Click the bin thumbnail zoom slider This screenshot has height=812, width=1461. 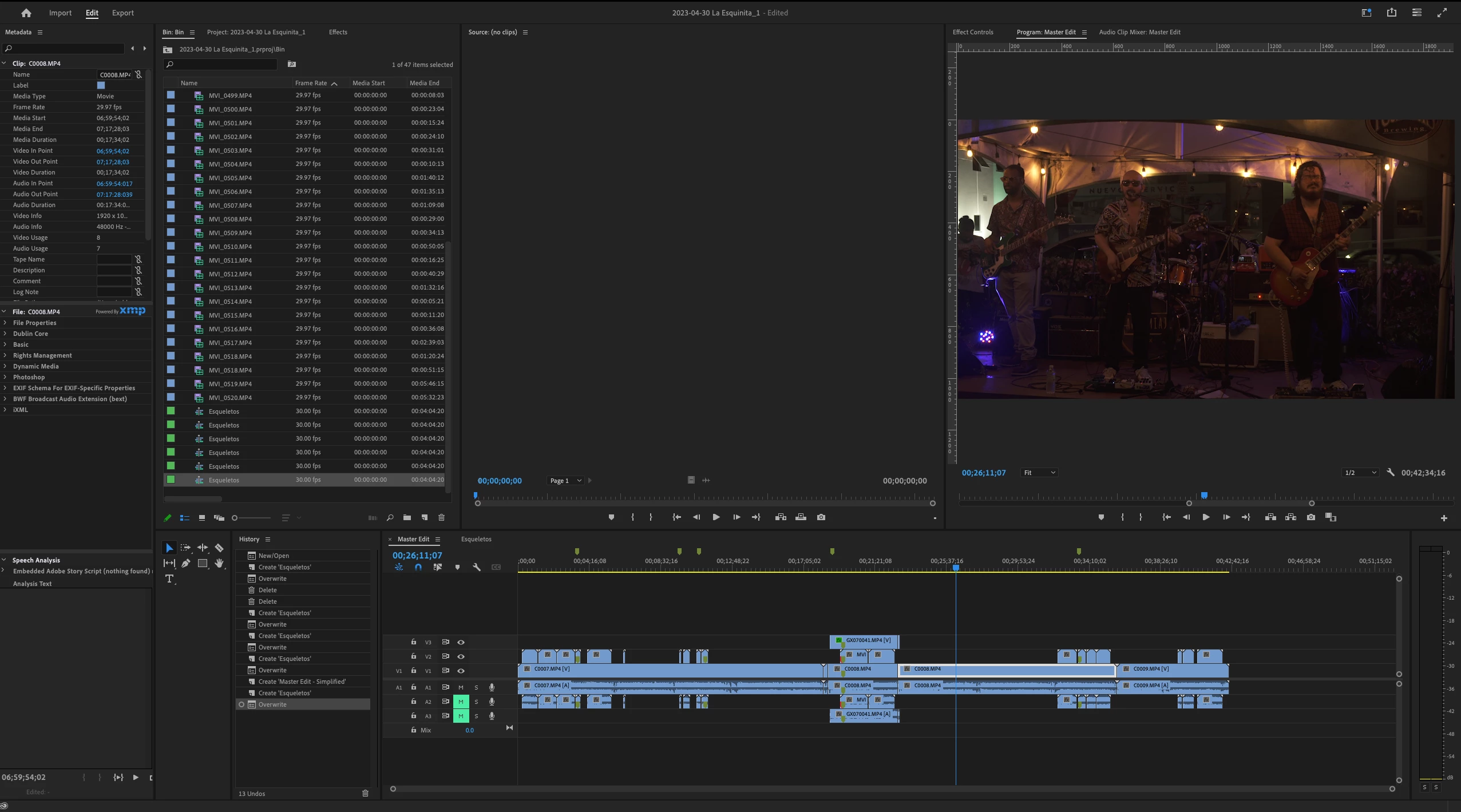235,518
